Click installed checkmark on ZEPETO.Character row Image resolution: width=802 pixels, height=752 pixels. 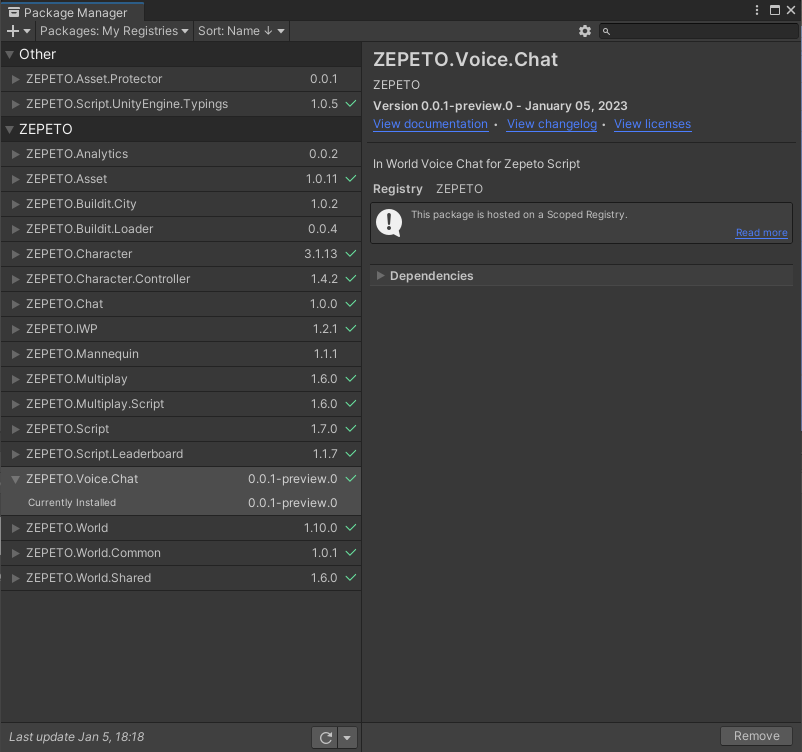coord(351,254)
